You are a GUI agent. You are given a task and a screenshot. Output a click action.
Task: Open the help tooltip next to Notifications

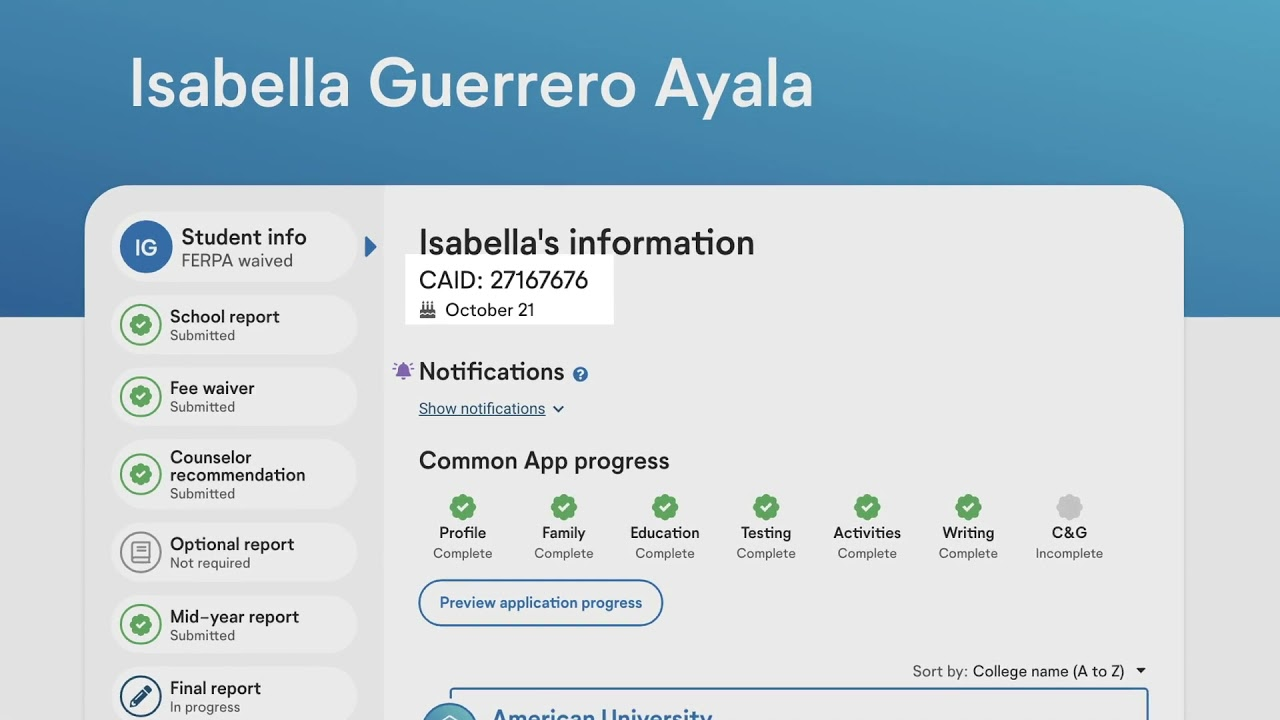tap(581, 374)
